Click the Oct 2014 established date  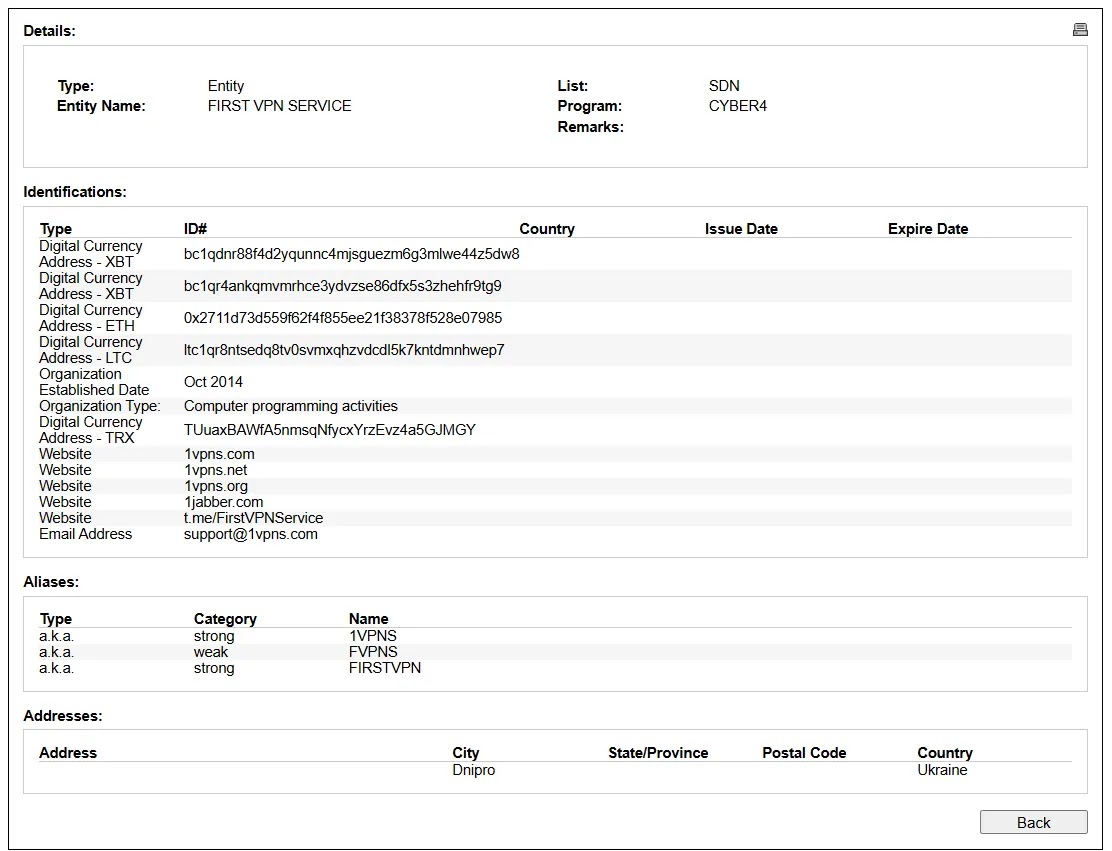tap(213, 382)
